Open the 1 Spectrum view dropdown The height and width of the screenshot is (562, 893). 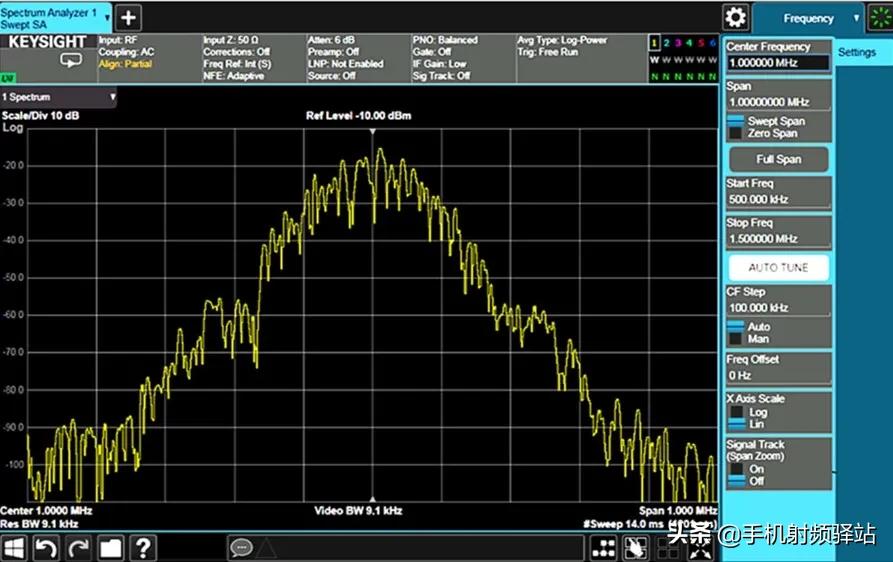pos(112,97)
